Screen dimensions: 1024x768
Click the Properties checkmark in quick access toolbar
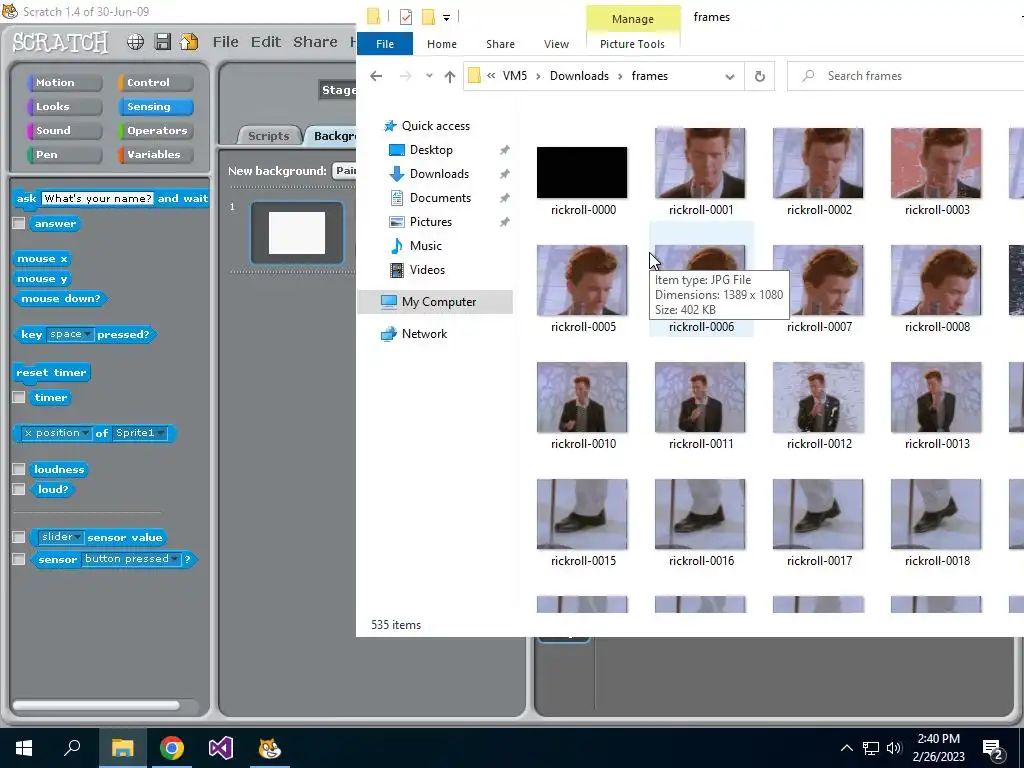(406, 17)
